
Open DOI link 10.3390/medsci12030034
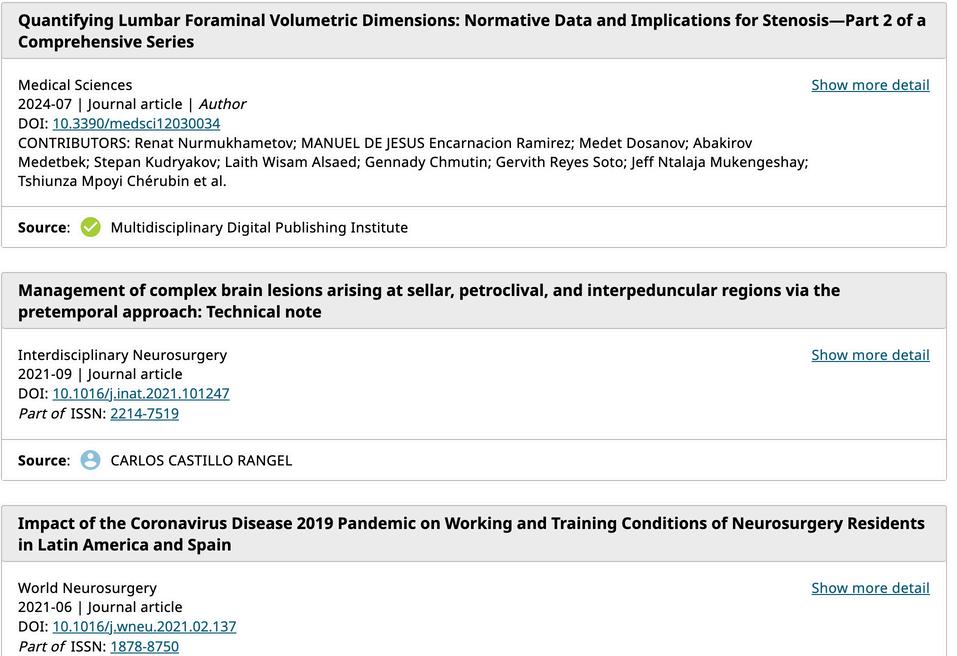(136, 123)
